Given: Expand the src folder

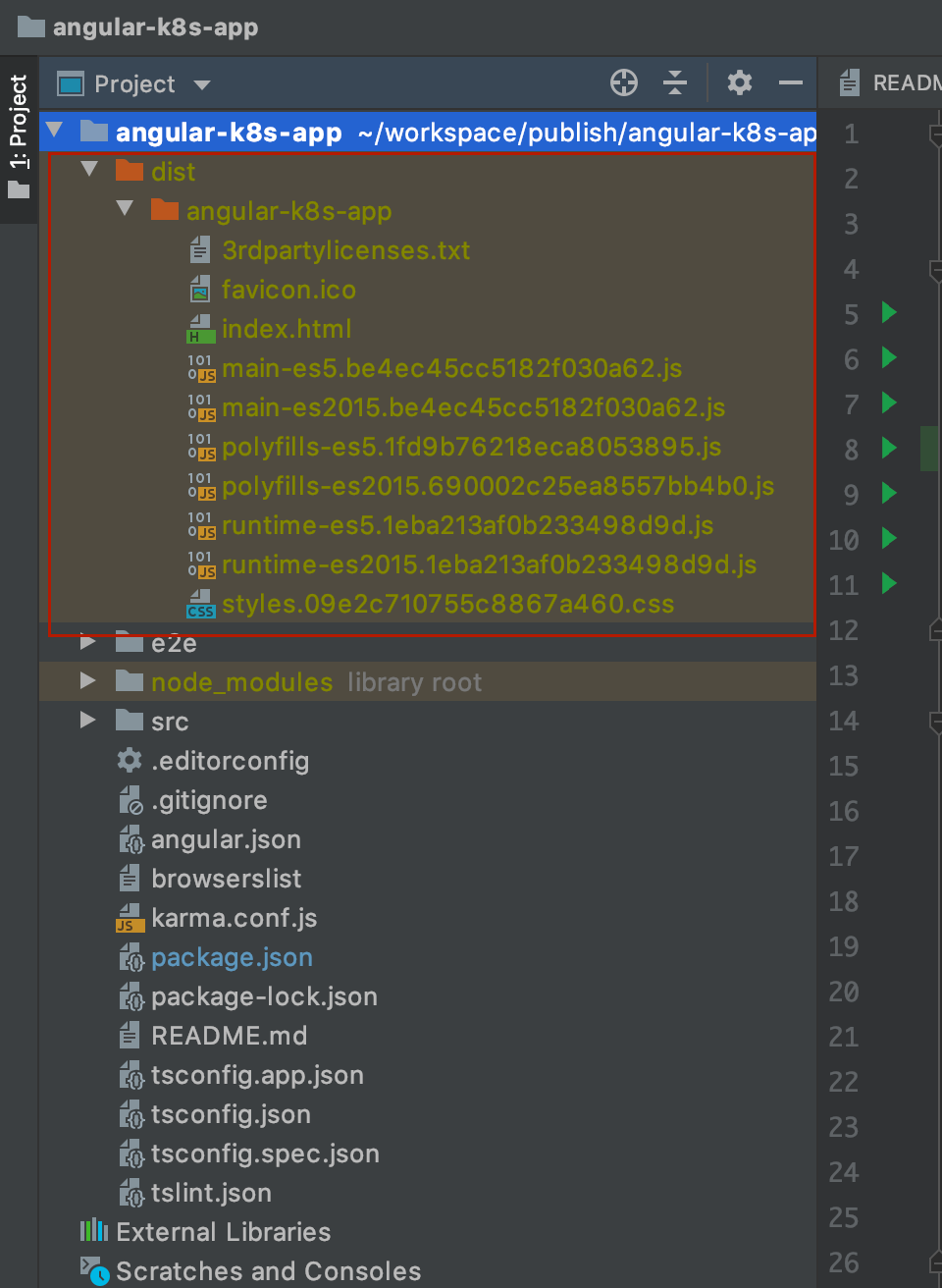Looking at the screenshot, I should point(87,720).
